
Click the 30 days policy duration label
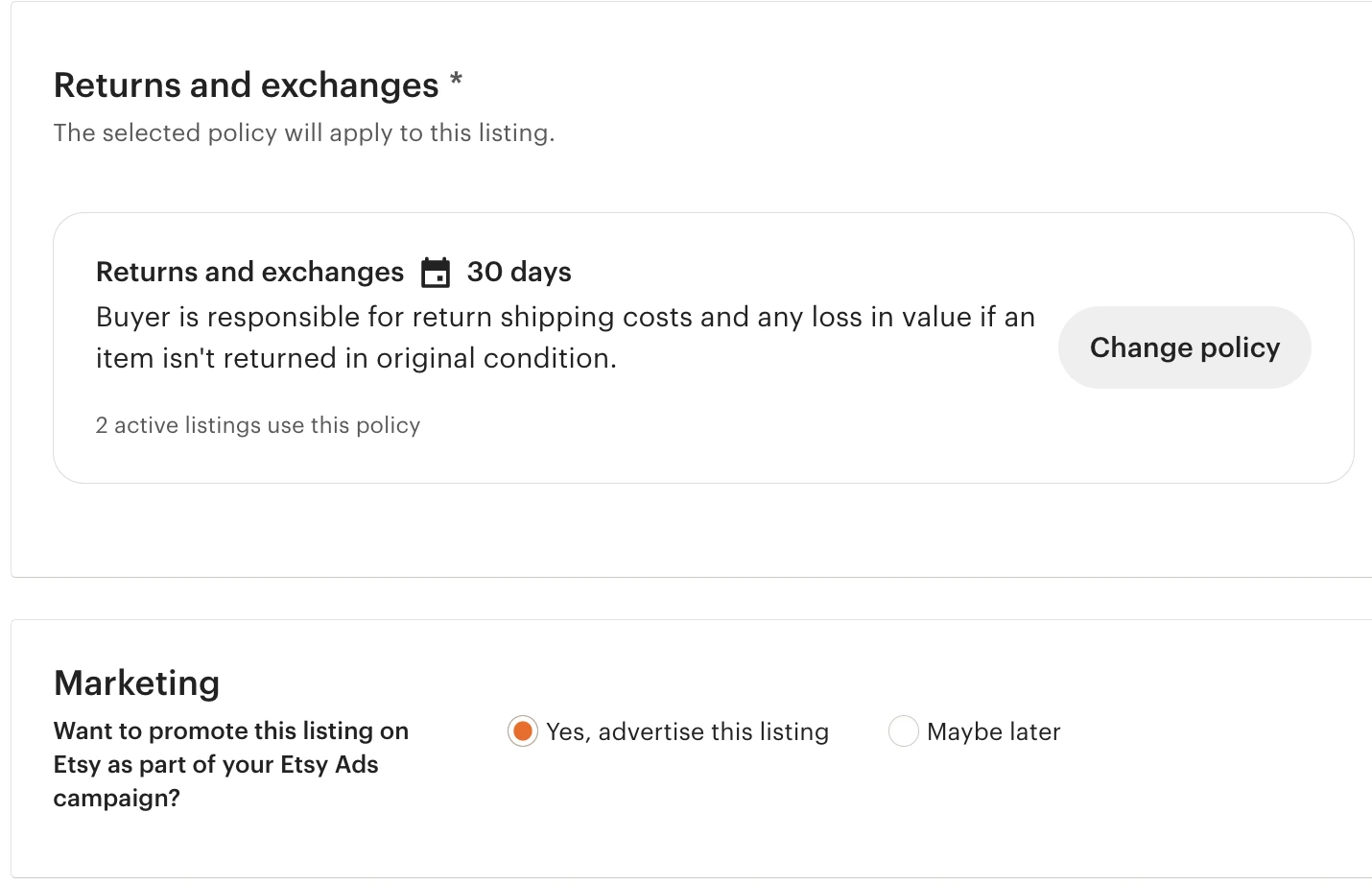click(x=518, y=272)
